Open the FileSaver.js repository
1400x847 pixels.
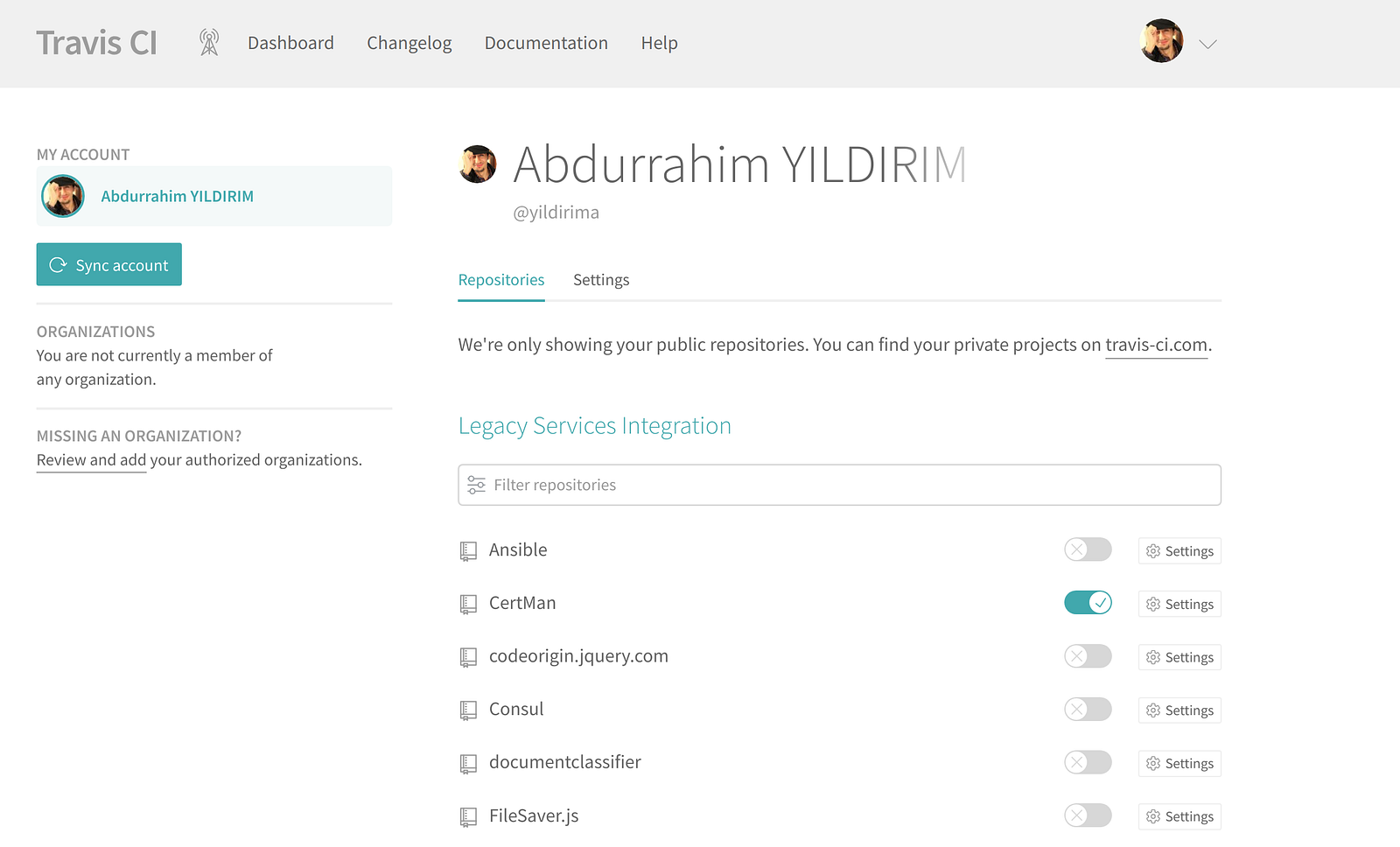[x=534, y=815]
